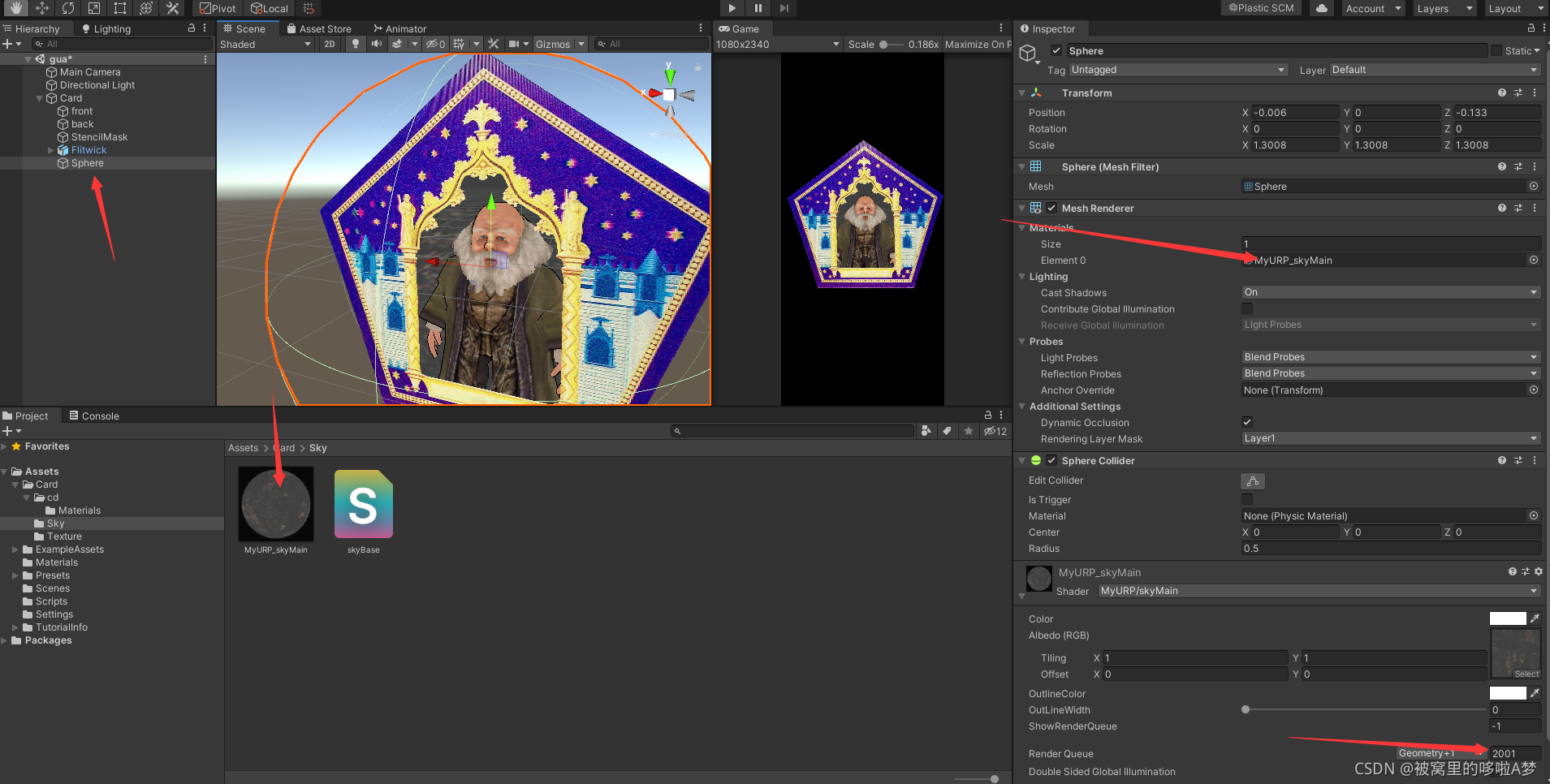Image resolution: width=1550 pixels, height=784 pixels.
Task: Collapse the Card object in Hierarchy
Action: coord(40,98)
